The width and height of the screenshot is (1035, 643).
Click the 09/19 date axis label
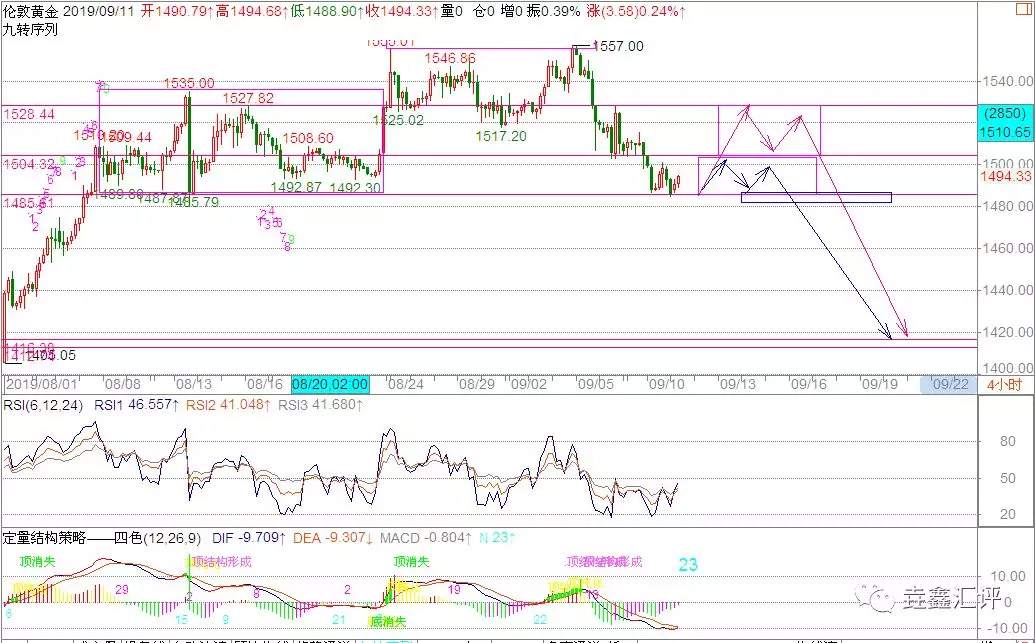(x=879, y=384)
